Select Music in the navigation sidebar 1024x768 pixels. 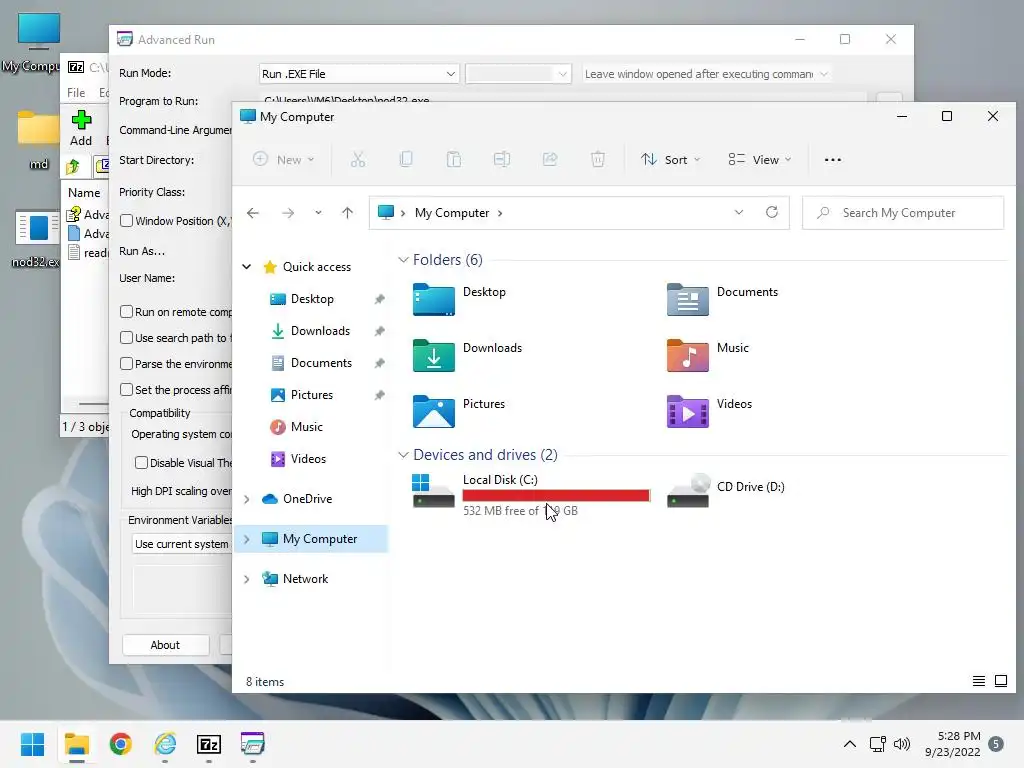[306, 426]
